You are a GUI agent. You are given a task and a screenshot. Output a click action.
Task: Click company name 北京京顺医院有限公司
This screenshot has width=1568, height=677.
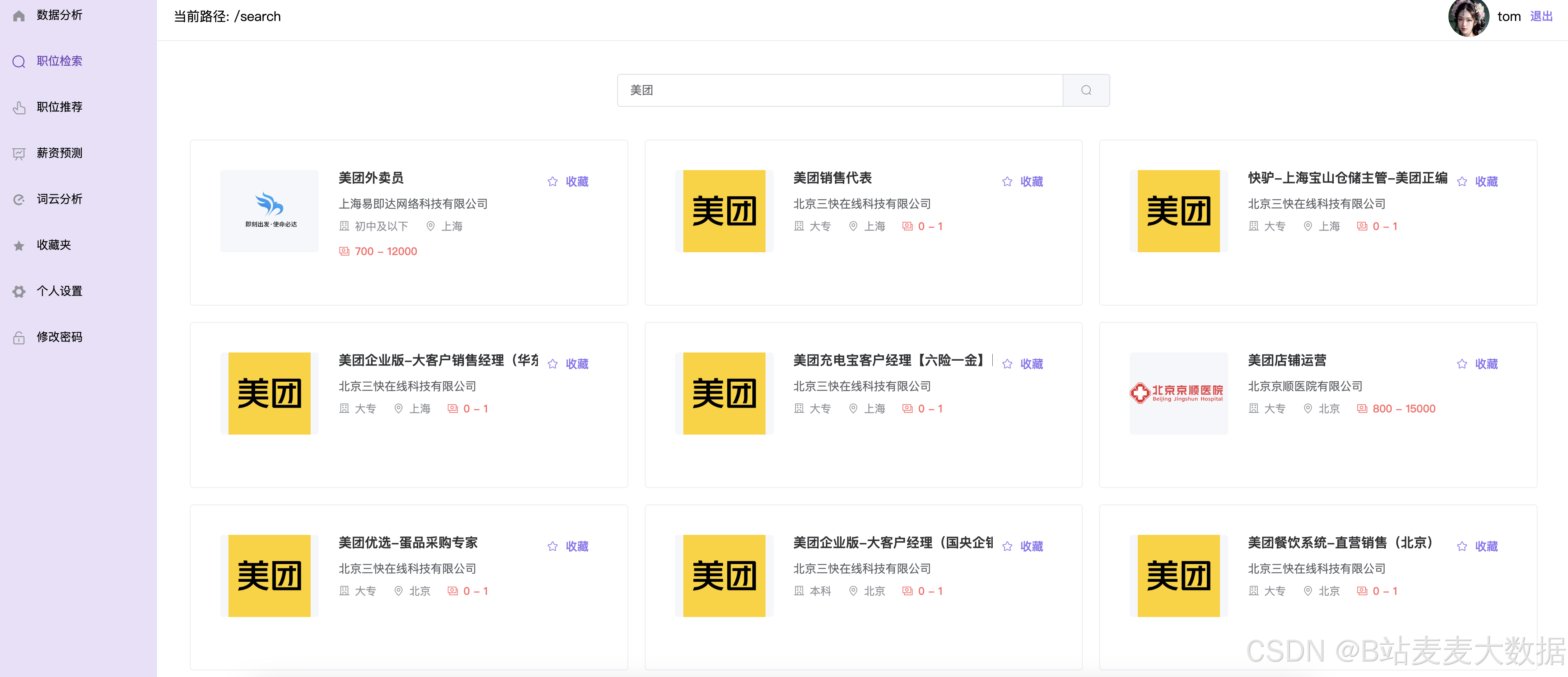[x=1305, y=386]
